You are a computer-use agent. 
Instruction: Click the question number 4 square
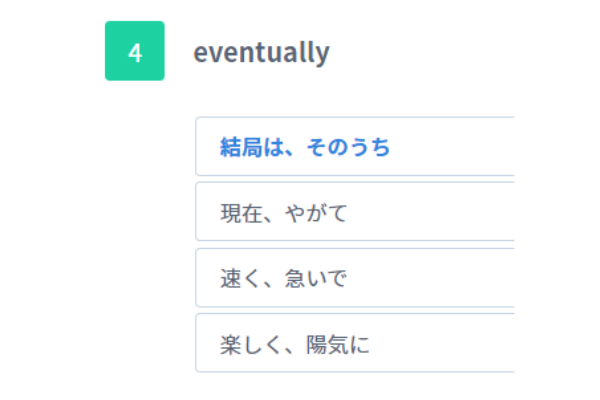[x=134, y=51]
